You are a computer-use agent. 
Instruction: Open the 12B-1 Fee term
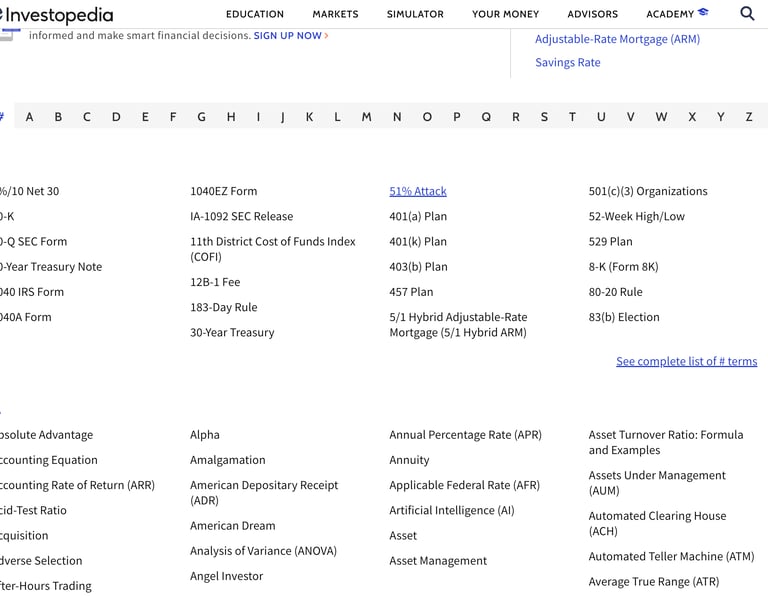(215, 282)
